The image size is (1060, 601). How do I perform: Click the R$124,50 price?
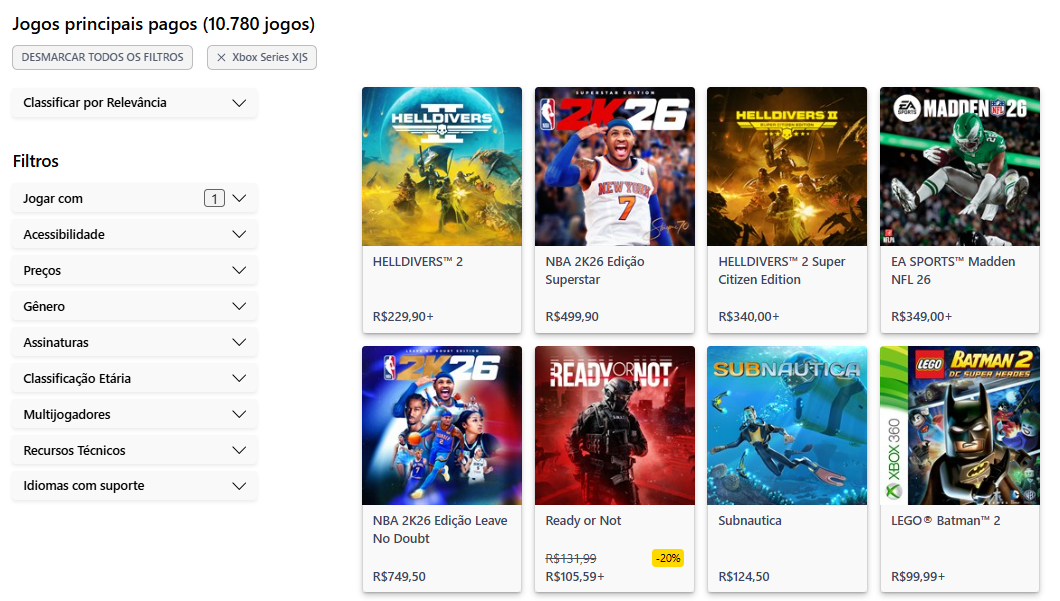(744, 577)
